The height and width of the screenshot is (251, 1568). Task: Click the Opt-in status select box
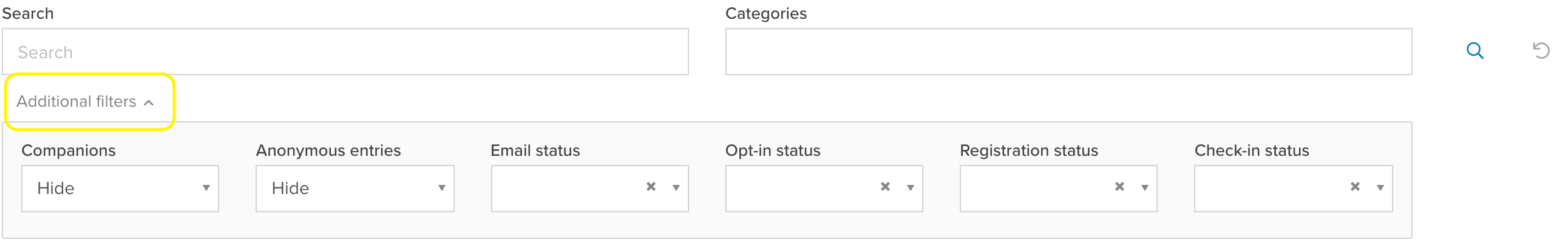pyautogui.click(x=801, y=189)
